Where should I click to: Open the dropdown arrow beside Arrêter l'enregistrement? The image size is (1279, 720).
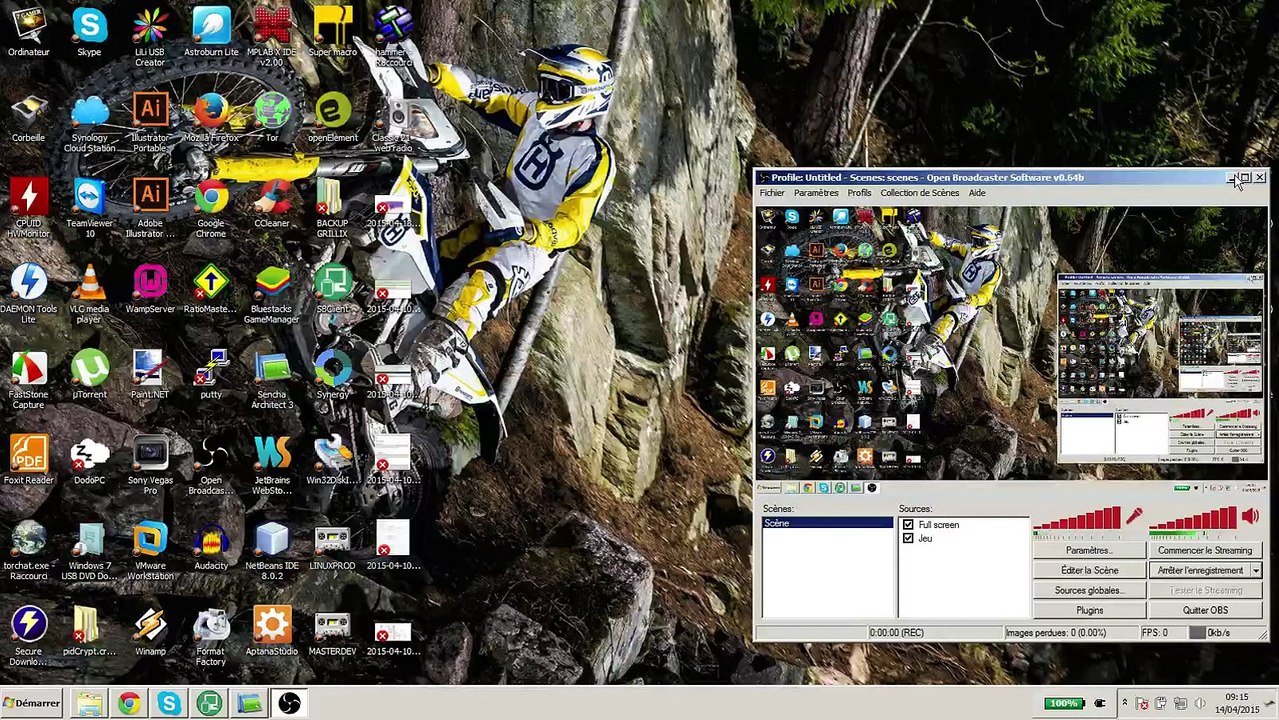pos(1255,570)
